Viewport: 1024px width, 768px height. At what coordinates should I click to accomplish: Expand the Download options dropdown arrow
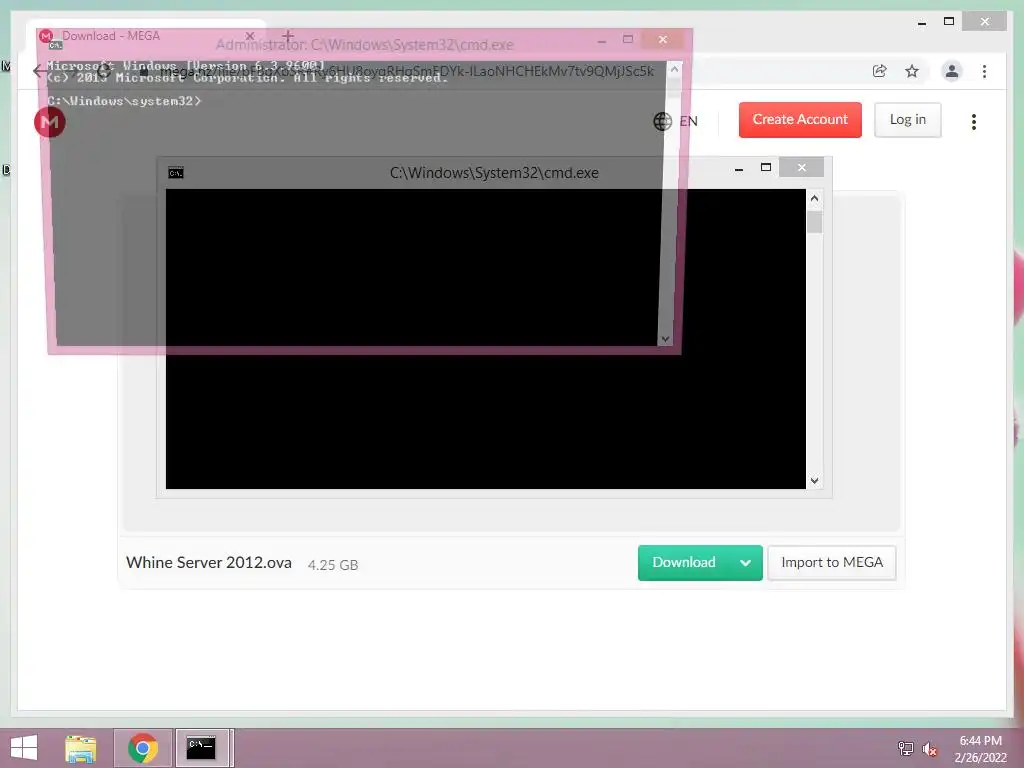[745, 563]
